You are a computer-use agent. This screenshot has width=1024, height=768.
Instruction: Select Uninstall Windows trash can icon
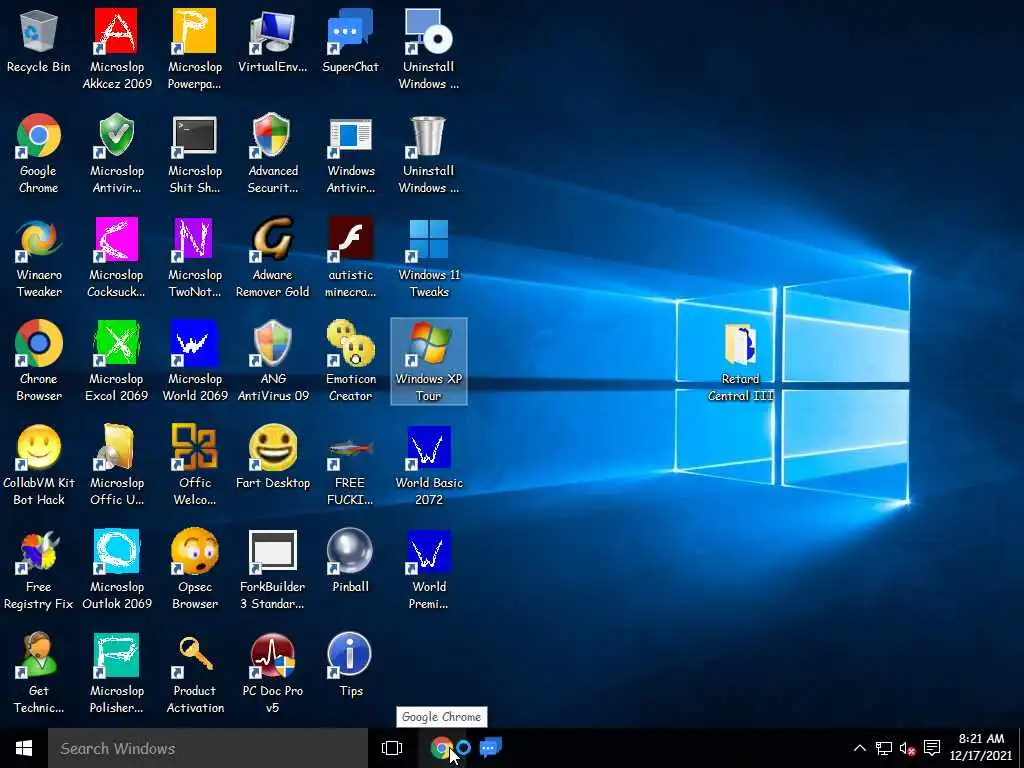click(428, 153)
